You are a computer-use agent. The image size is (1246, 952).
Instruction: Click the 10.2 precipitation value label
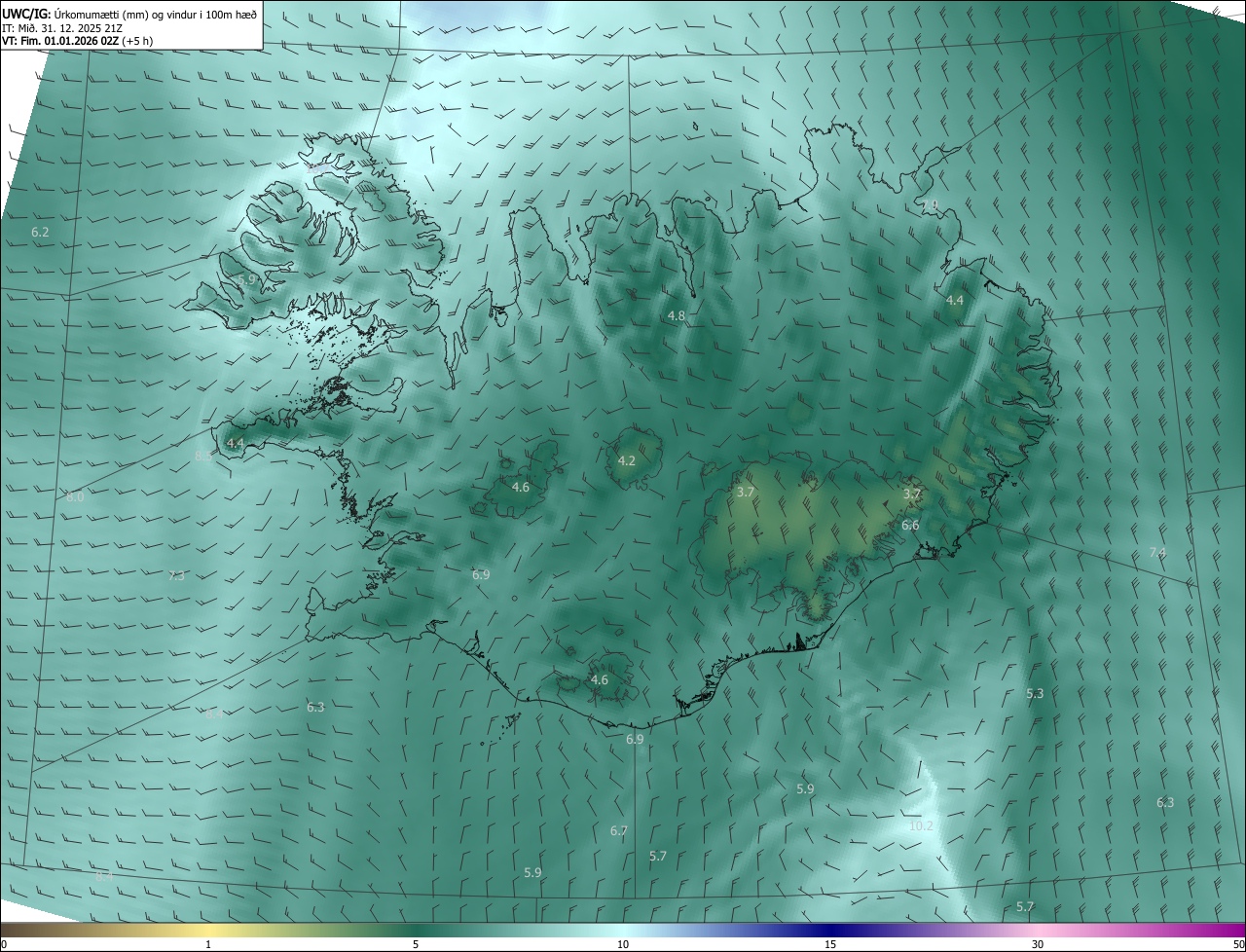pyautogui.click(x=920, y=826)
